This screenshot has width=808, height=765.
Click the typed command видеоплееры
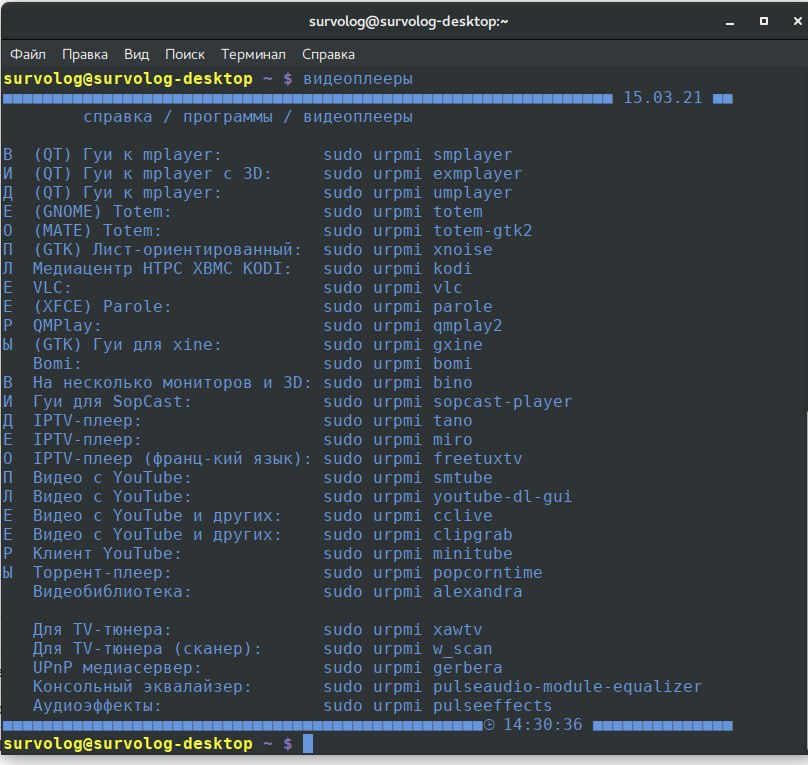[x=358, y=79]
